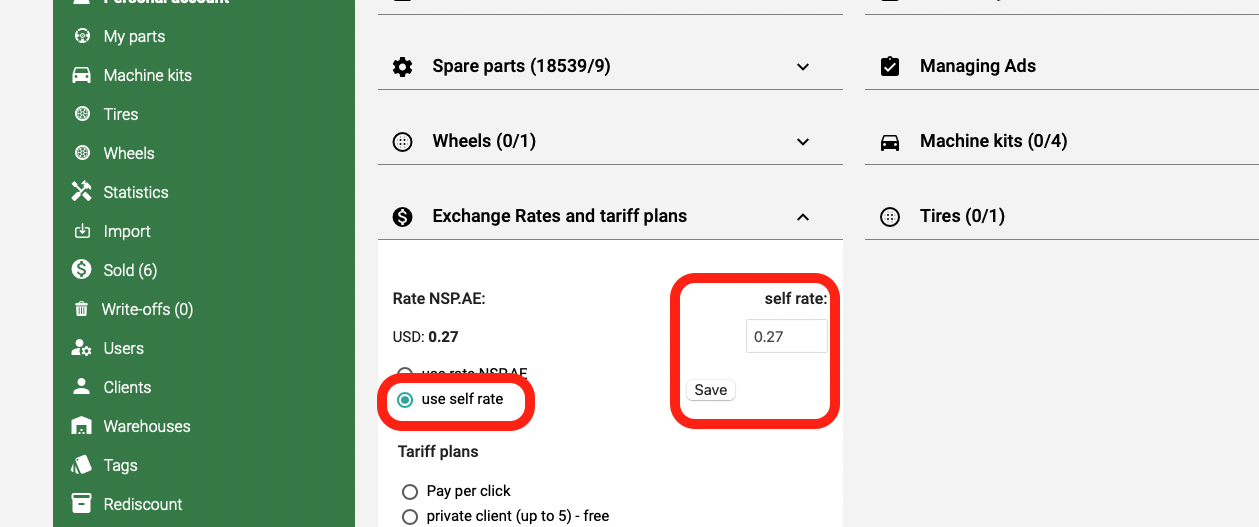The width and height of the screenshot is (1259, 527).
Task: Select the use rate NSP.AE option
Action: 405,373
